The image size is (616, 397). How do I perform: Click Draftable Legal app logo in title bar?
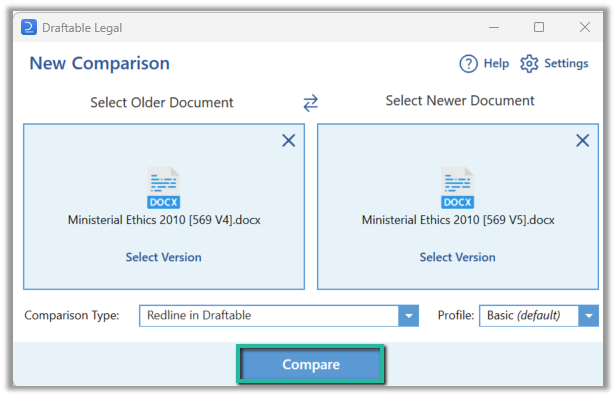tap(29, 27)
